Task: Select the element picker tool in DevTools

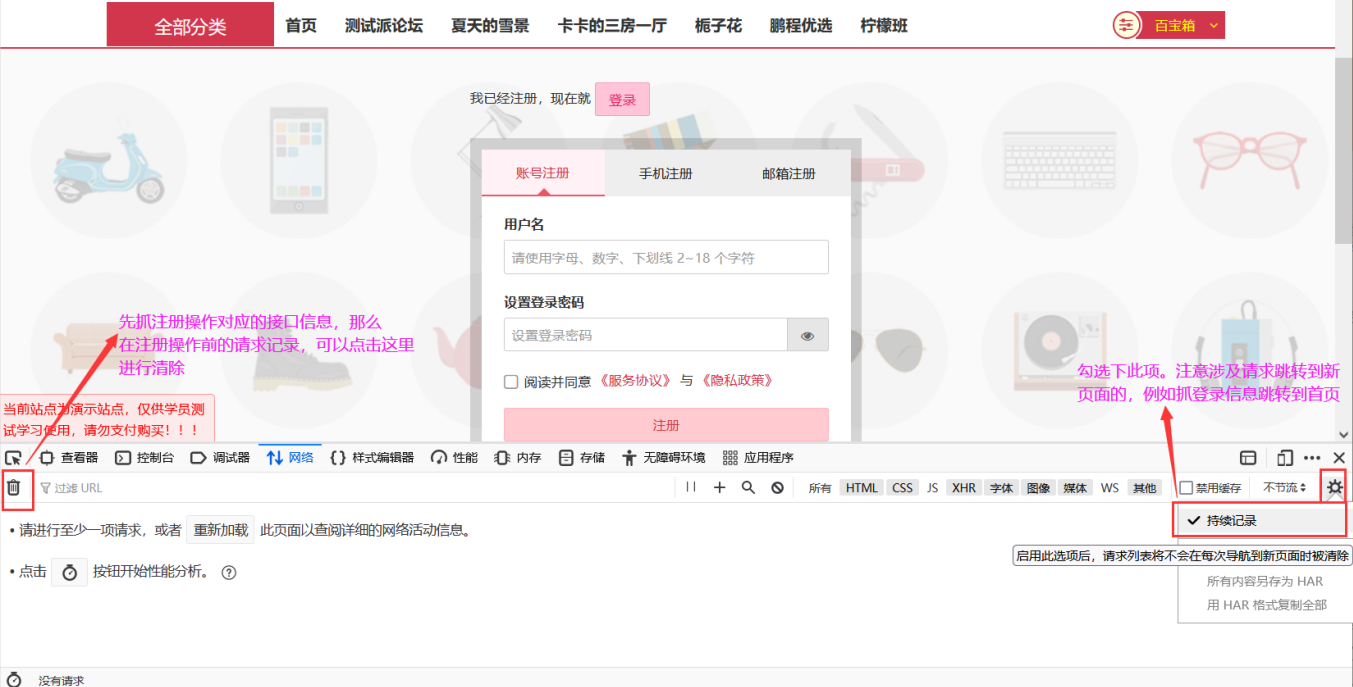Action: point(14,457)
